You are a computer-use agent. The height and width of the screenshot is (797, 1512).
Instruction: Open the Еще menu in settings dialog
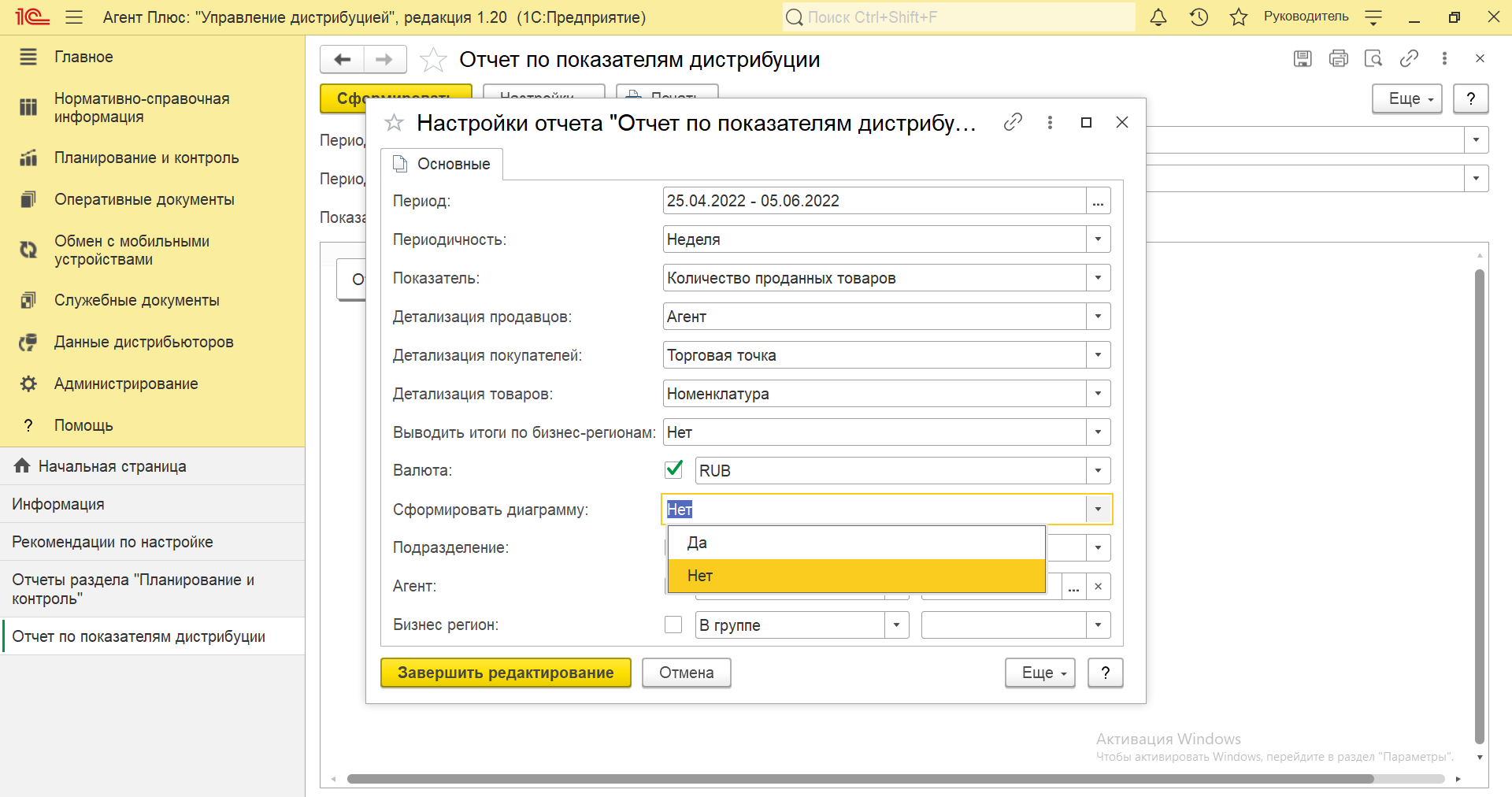click(x=1040, y=673)
